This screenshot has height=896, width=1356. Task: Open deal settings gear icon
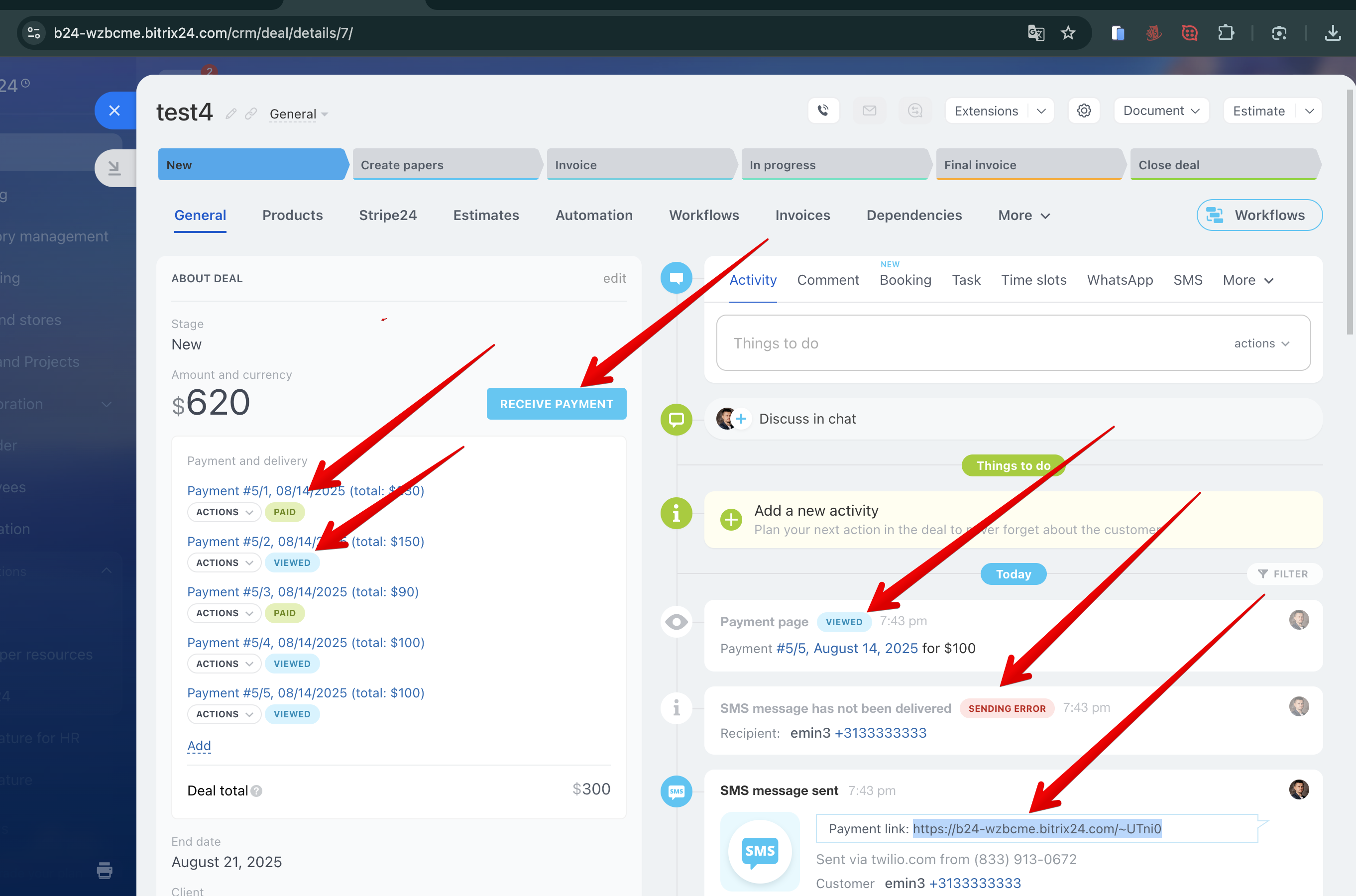pos(1084,111)
